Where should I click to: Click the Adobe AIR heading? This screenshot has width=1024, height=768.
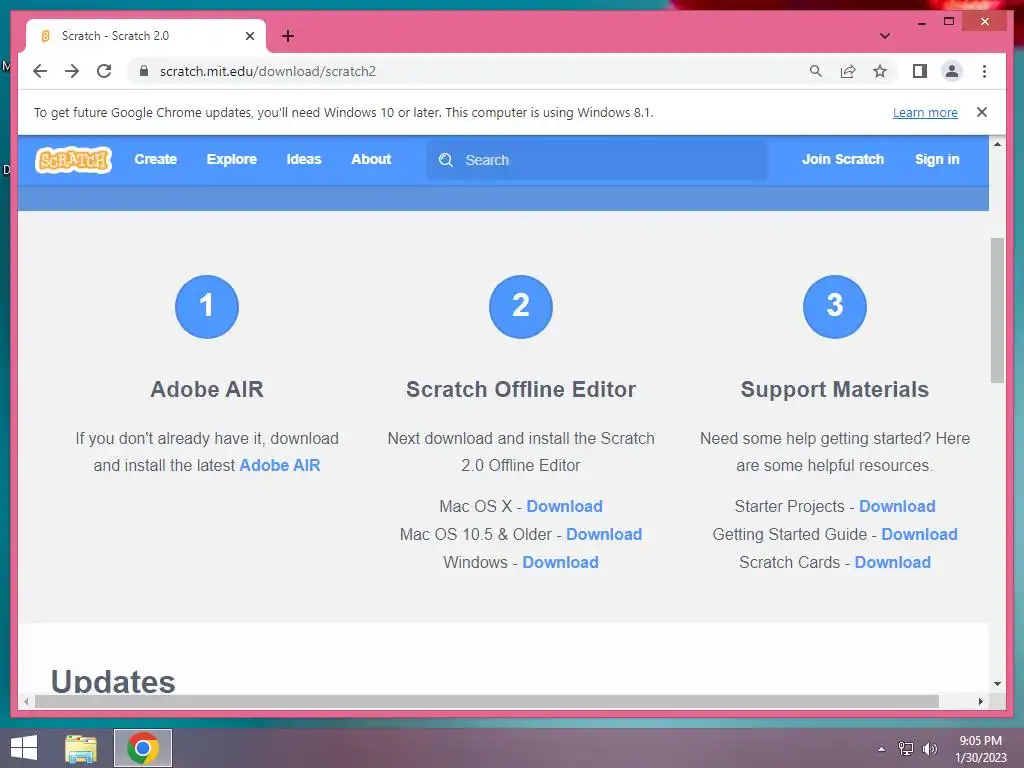pos(207,390)
